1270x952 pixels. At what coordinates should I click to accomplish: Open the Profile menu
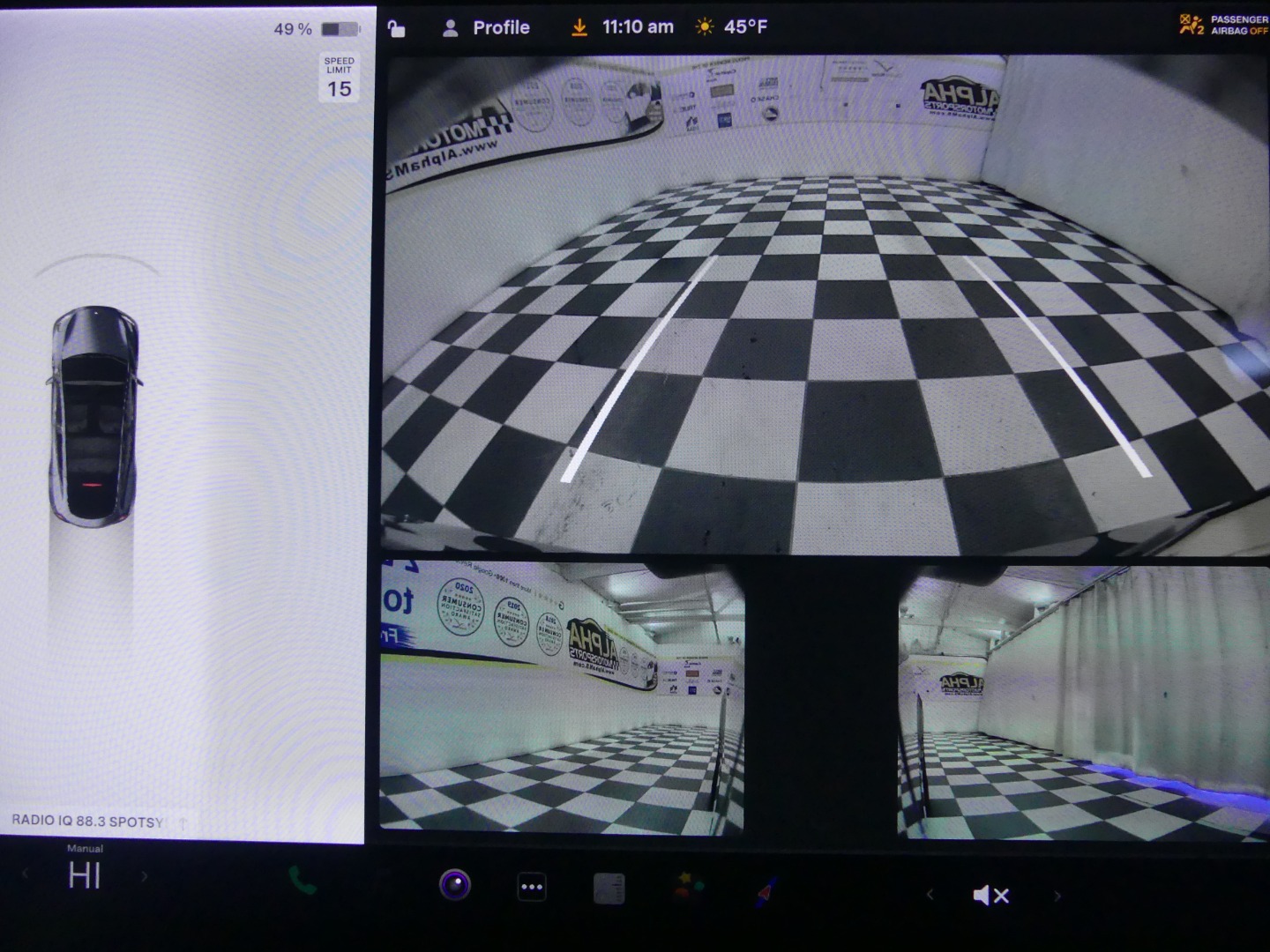pyautogui.click(x=486, y=27)
